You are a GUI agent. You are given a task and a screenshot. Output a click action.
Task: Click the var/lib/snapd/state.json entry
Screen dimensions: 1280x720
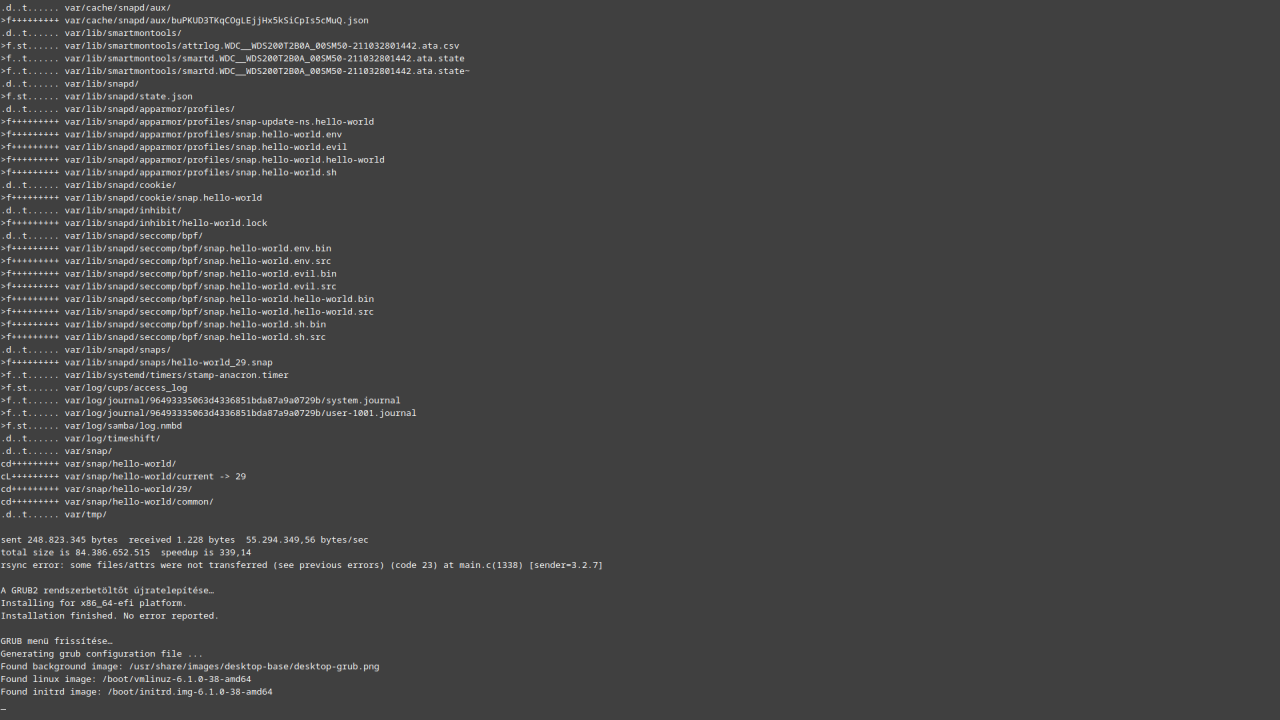coord(128,97)
